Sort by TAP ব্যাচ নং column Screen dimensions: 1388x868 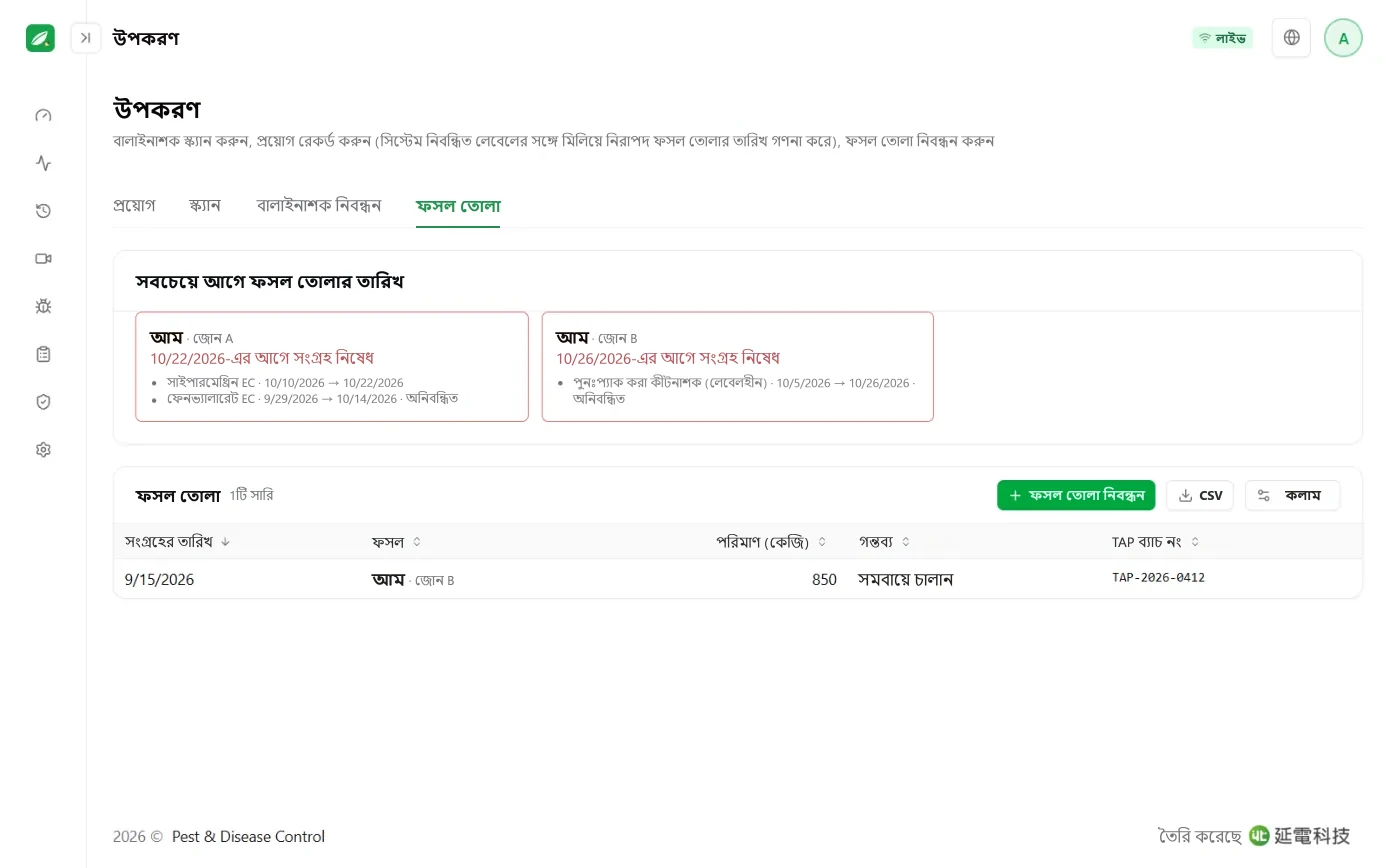(1156, 541)
